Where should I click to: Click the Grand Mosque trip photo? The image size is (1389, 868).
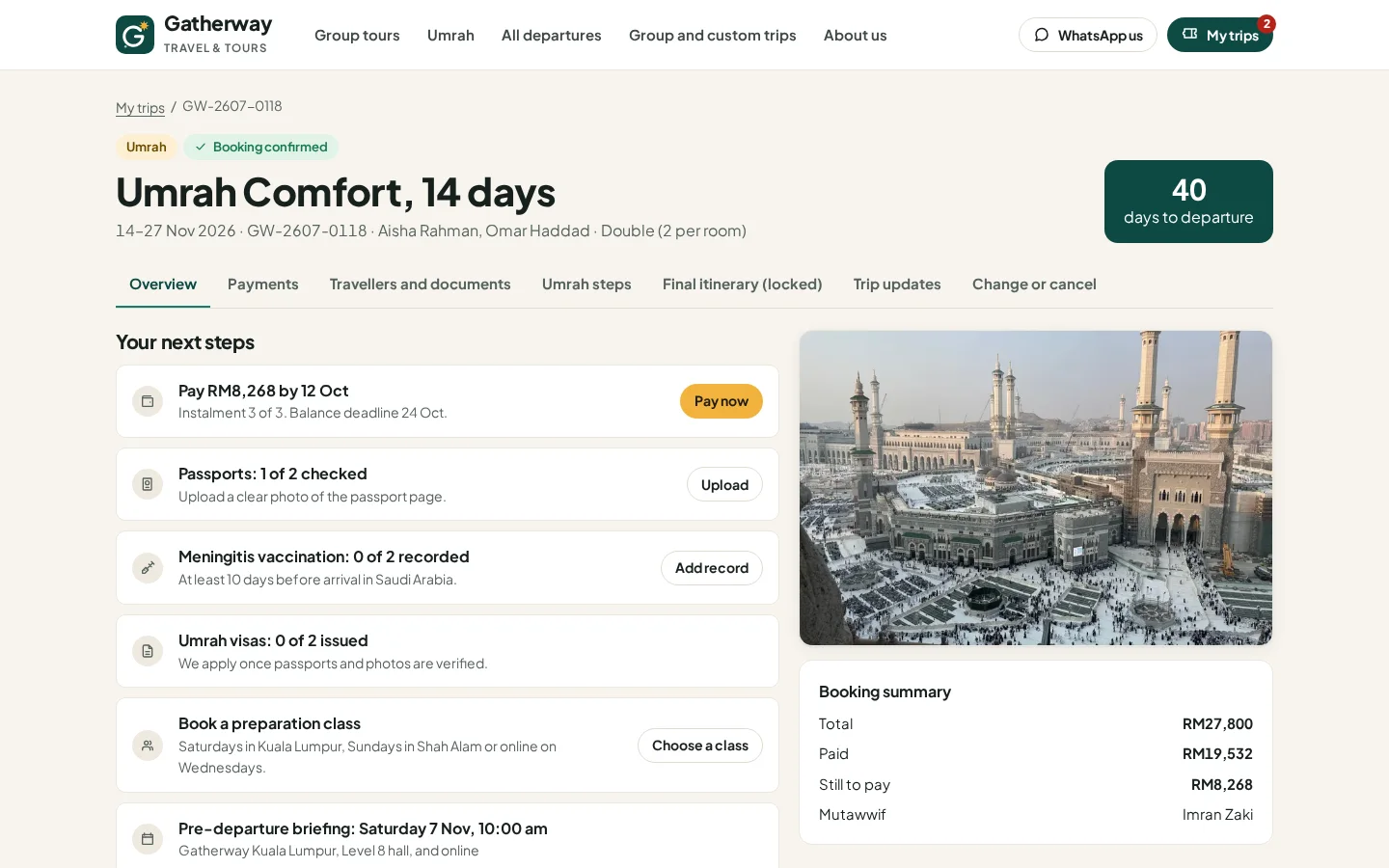point(1036,488)
